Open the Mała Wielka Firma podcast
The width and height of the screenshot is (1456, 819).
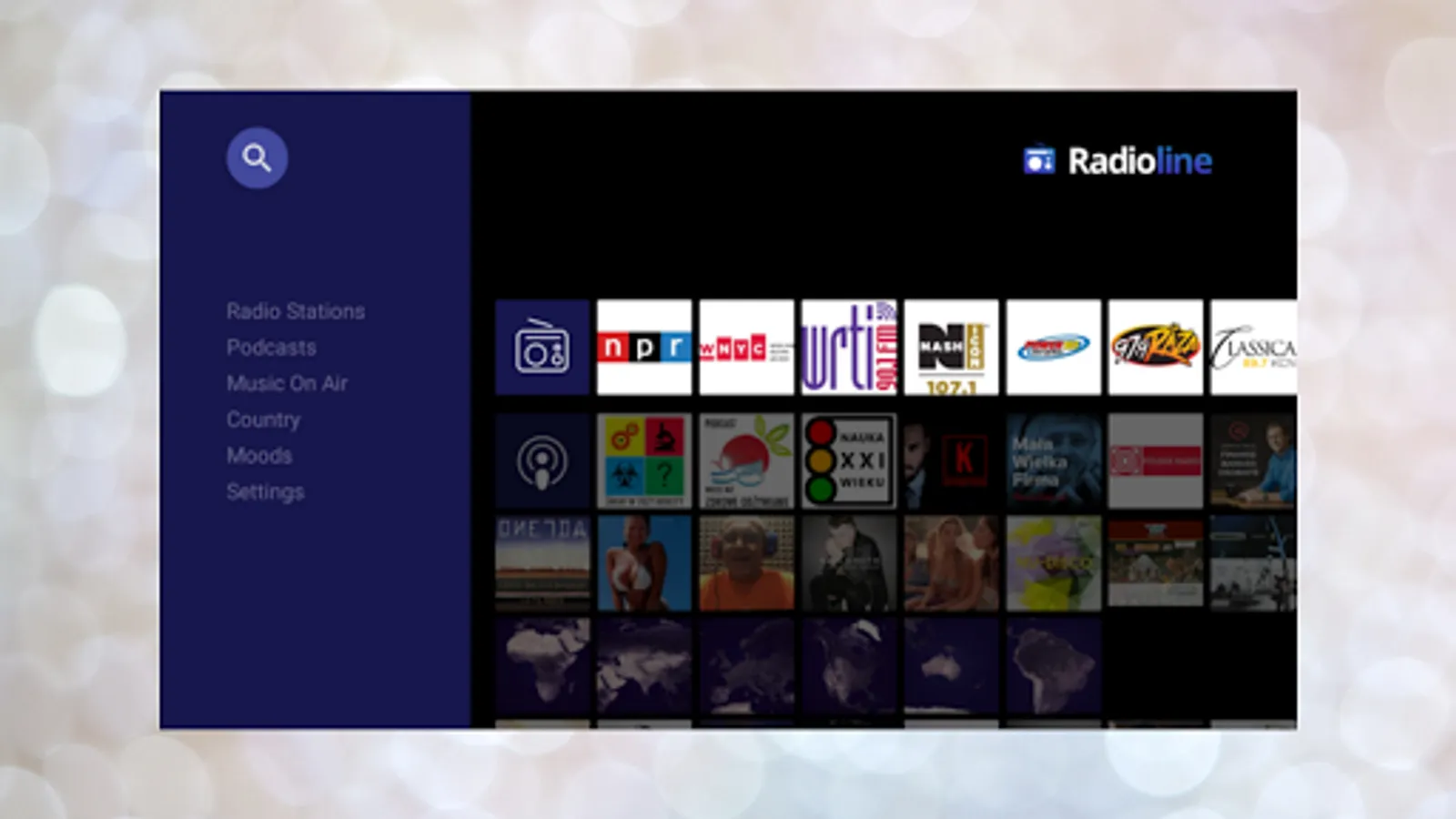(1053, 460)
